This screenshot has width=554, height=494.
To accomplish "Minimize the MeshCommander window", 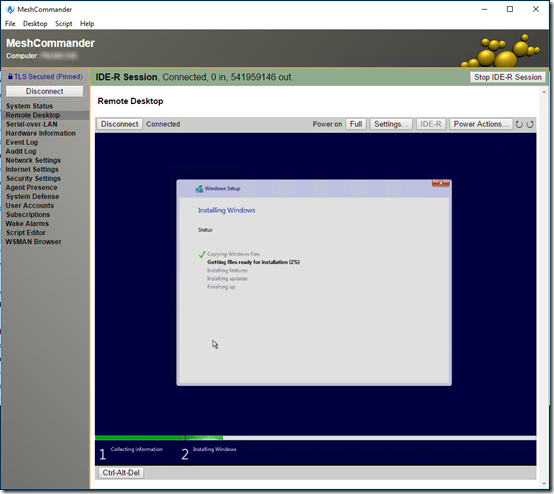I will point(484,10).
